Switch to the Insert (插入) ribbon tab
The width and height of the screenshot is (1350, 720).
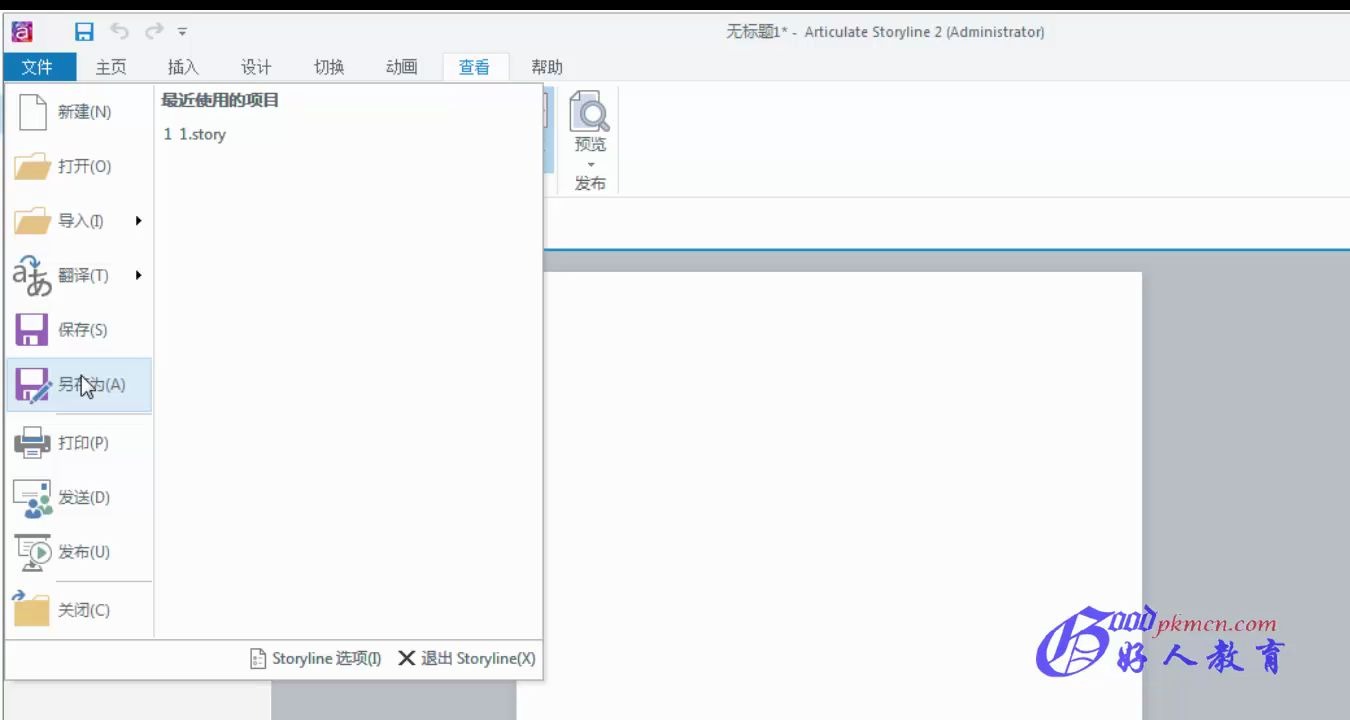pos(182,66)
